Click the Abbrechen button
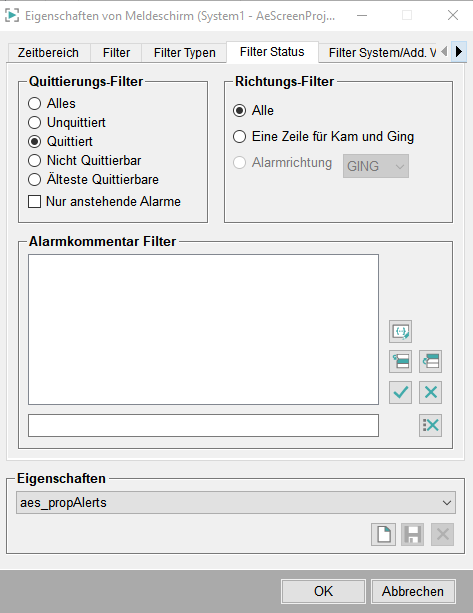The image size is (473, 613). 413,591
